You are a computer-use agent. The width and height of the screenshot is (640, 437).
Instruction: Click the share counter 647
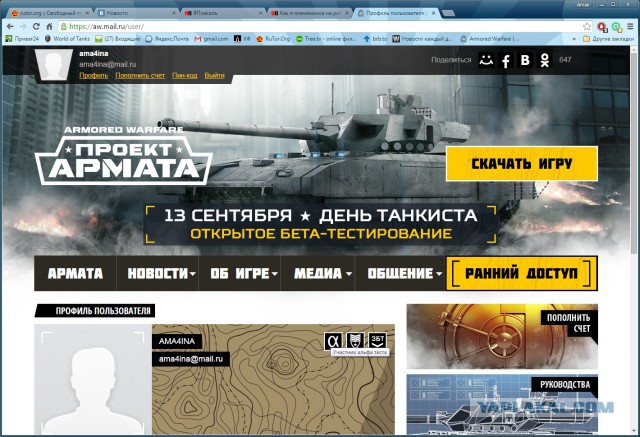click(565, 60)
